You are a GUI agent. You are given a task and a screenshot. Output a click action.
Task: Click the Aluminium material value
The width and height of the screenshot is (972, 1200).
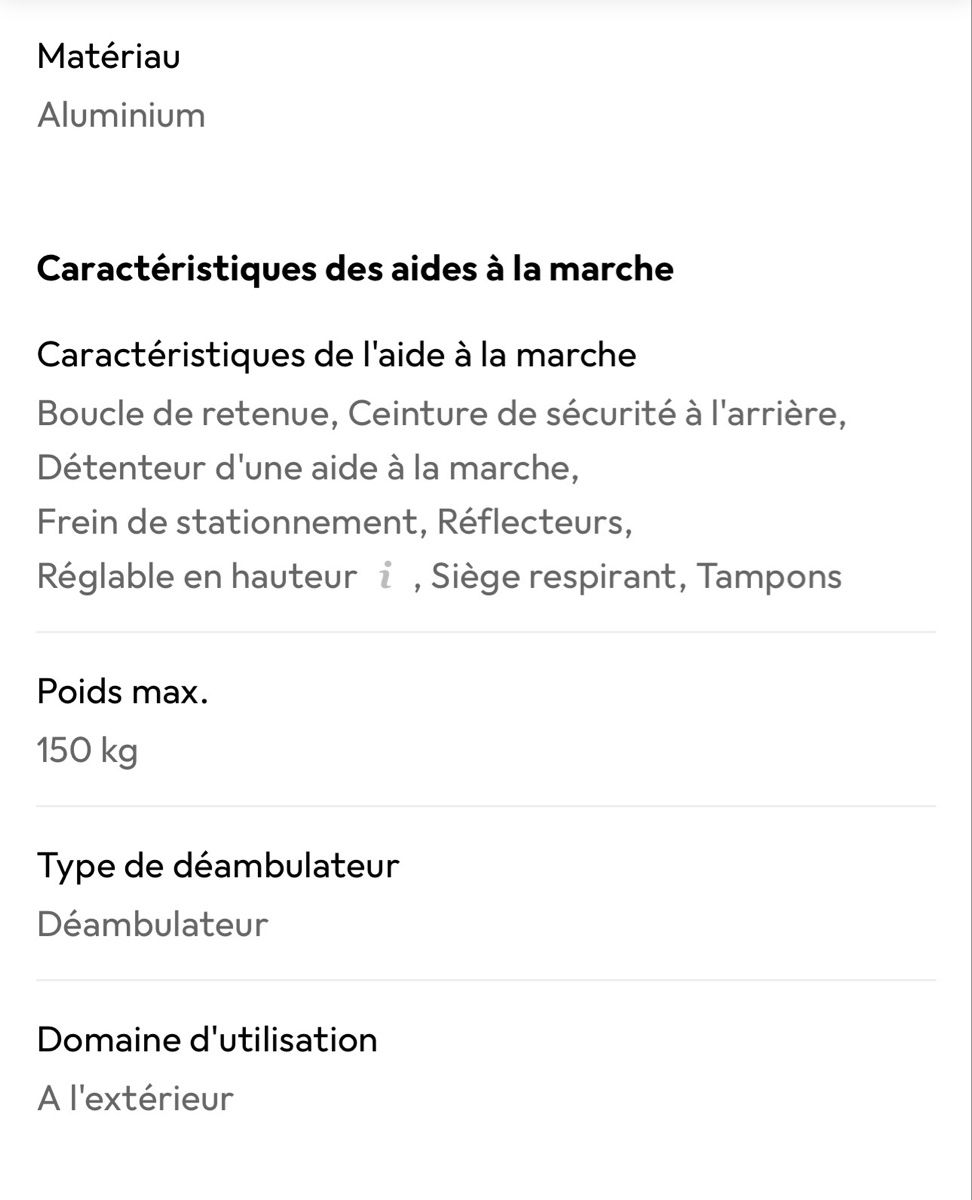[x=121, y=115]
